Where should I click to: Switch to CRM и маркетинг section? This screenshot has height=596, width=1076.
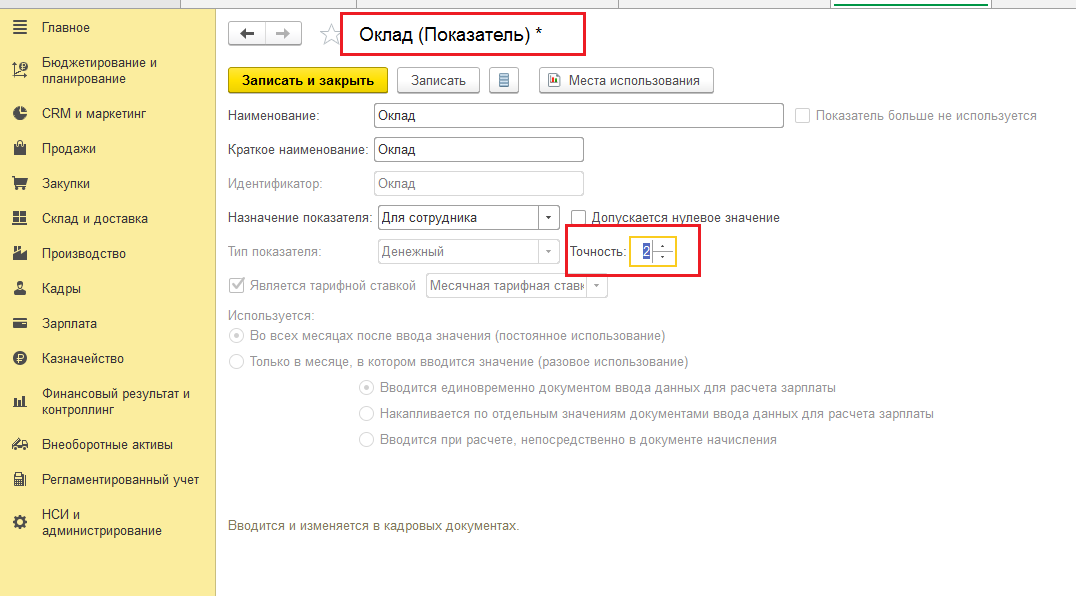tap(22, 113)
